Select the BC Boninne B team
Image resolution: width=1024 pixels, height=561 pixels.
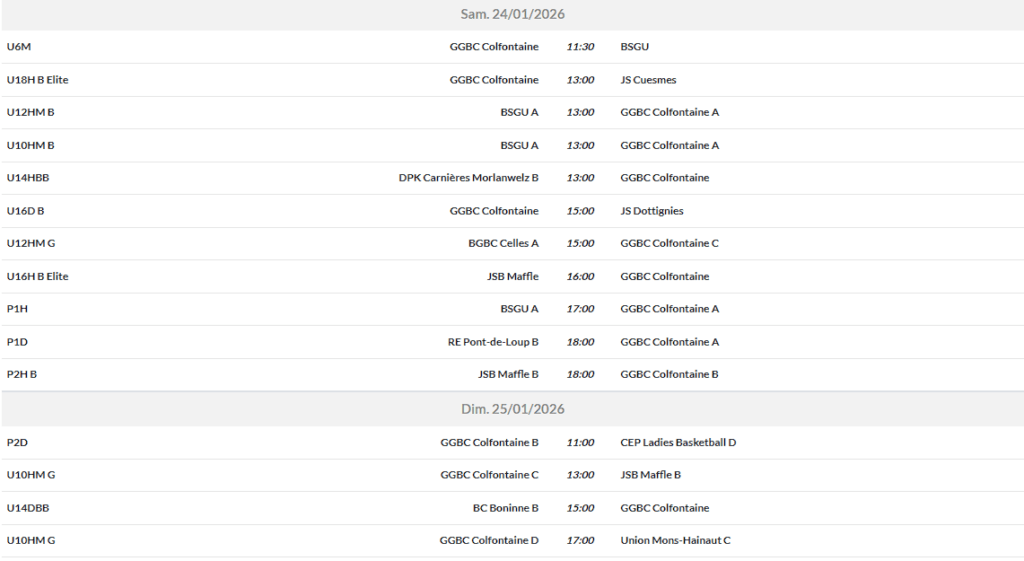(505, 508)
